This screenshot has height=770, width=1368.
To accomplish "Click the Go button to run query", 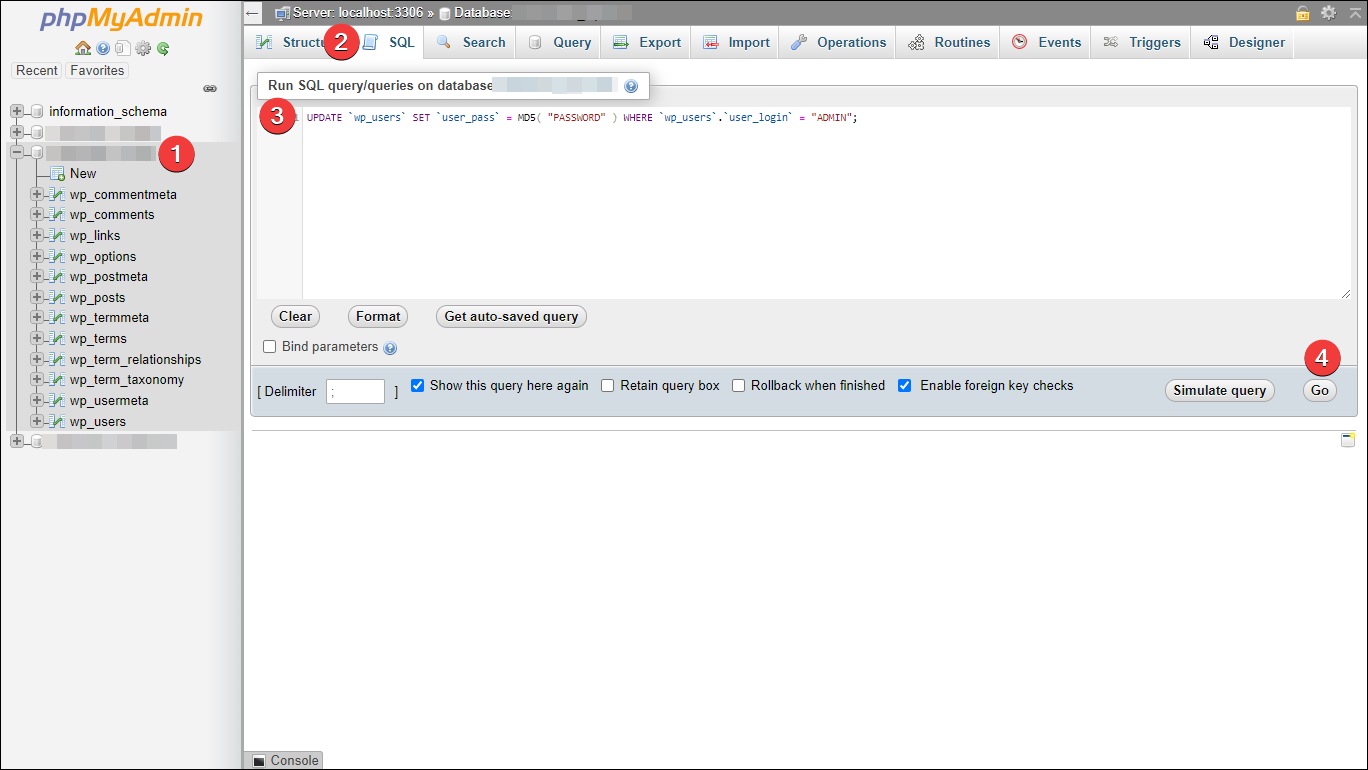I will point(1320,390).
